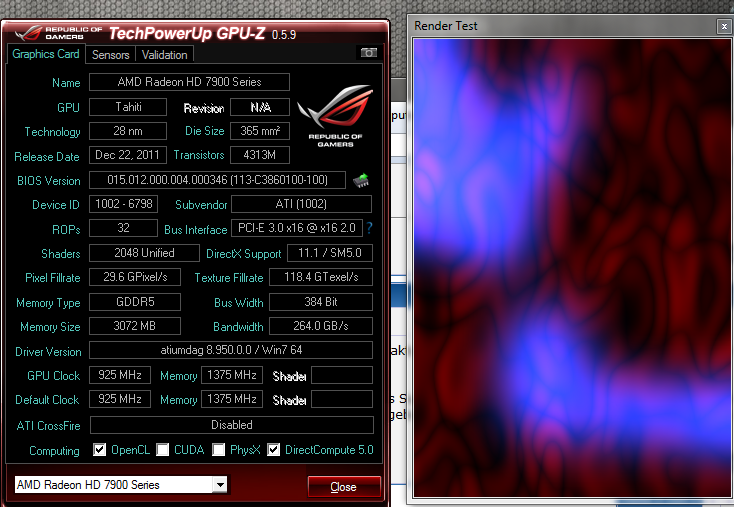Click the Render Test animation canvas
This screenshot has width=734, height=507.
click(571, 268)
